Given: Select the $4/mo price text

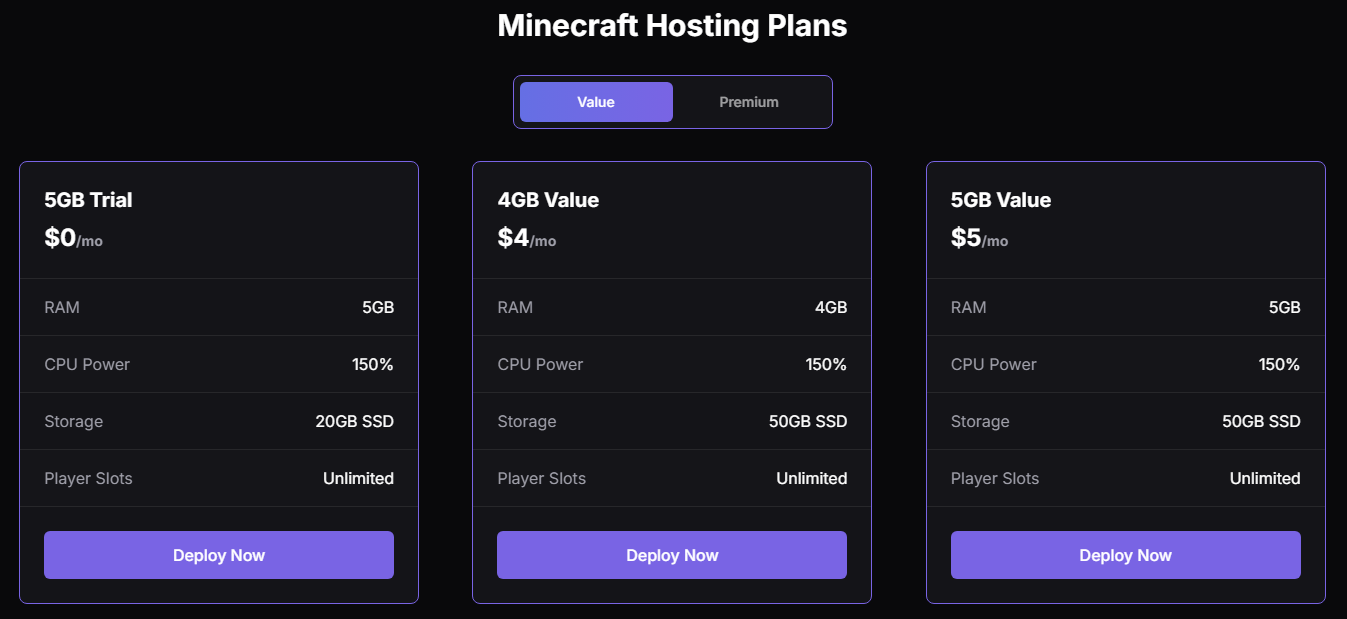Looking at the screenshot, I should [526, 238].
